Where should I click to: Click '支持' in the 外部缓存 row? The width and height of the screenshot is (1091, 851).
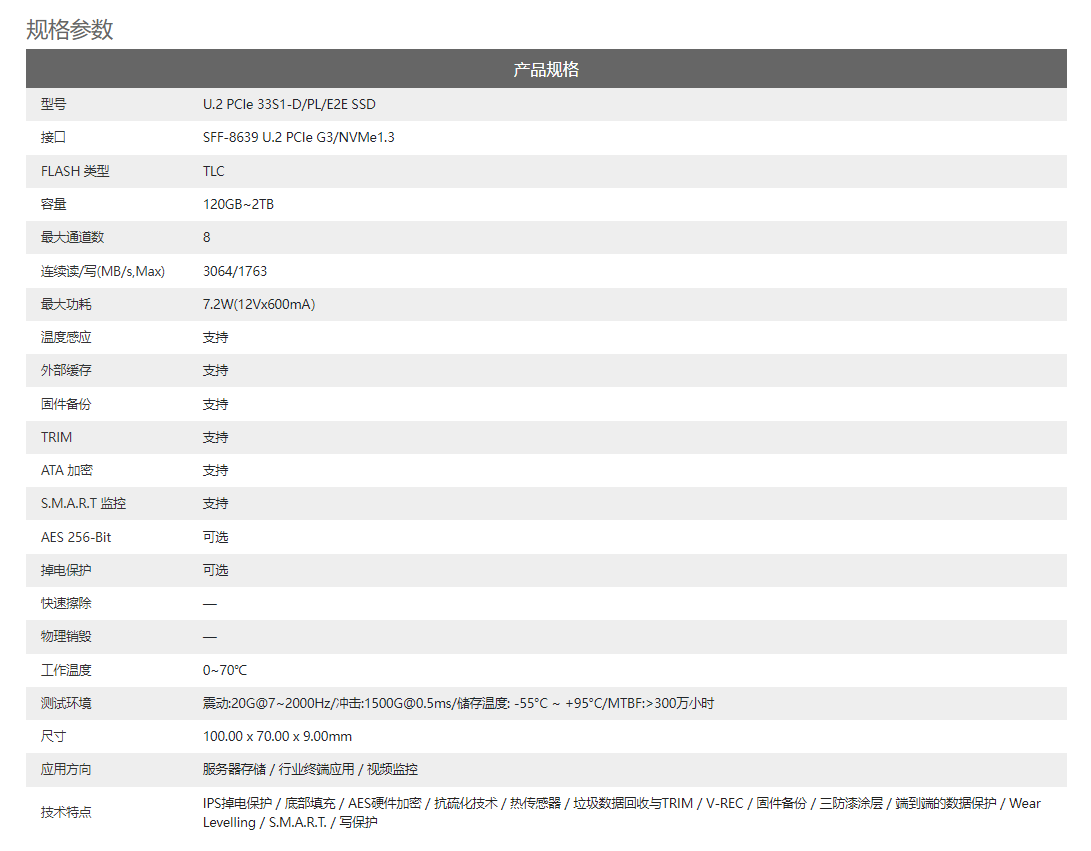pos(216,370)
